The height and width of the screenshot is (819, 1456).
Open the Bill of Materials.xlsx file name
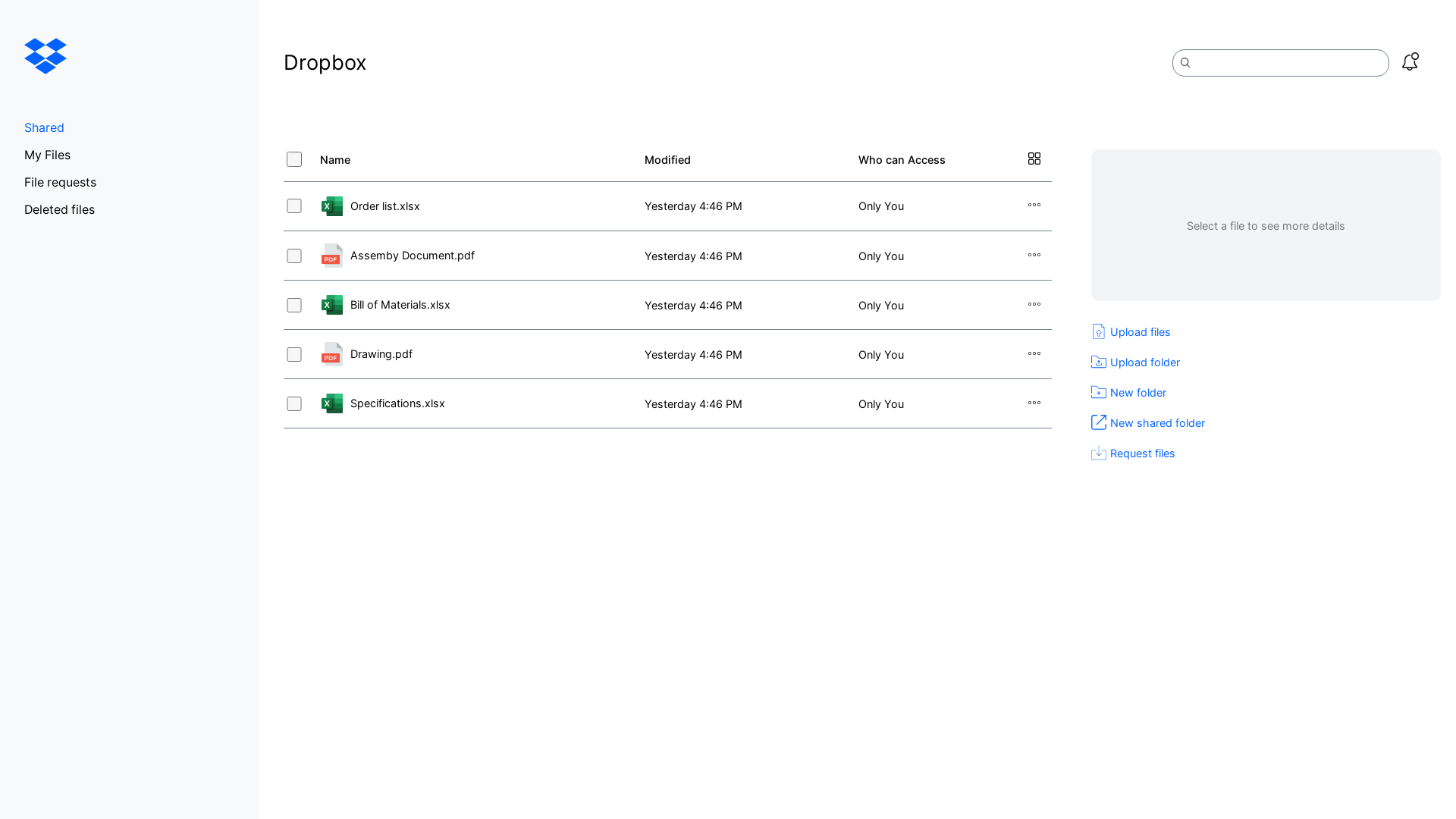pos(400,305)
